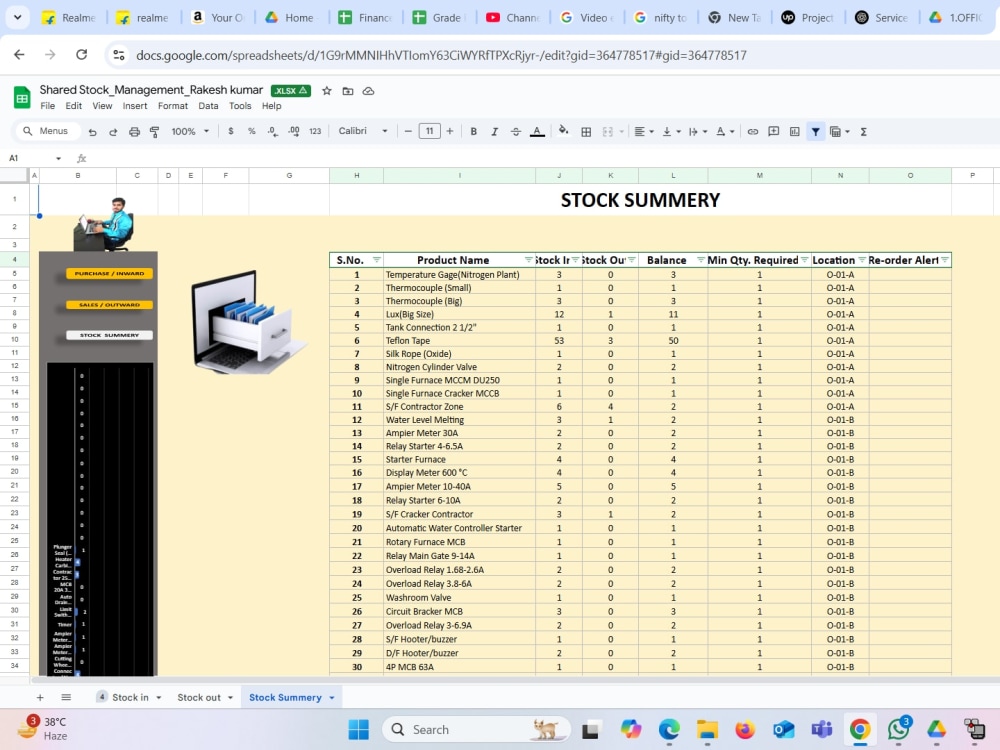Viewport: 1000px width, 750px height.
Task: Open WhatsApp from the taskbar
Action: 899,729
